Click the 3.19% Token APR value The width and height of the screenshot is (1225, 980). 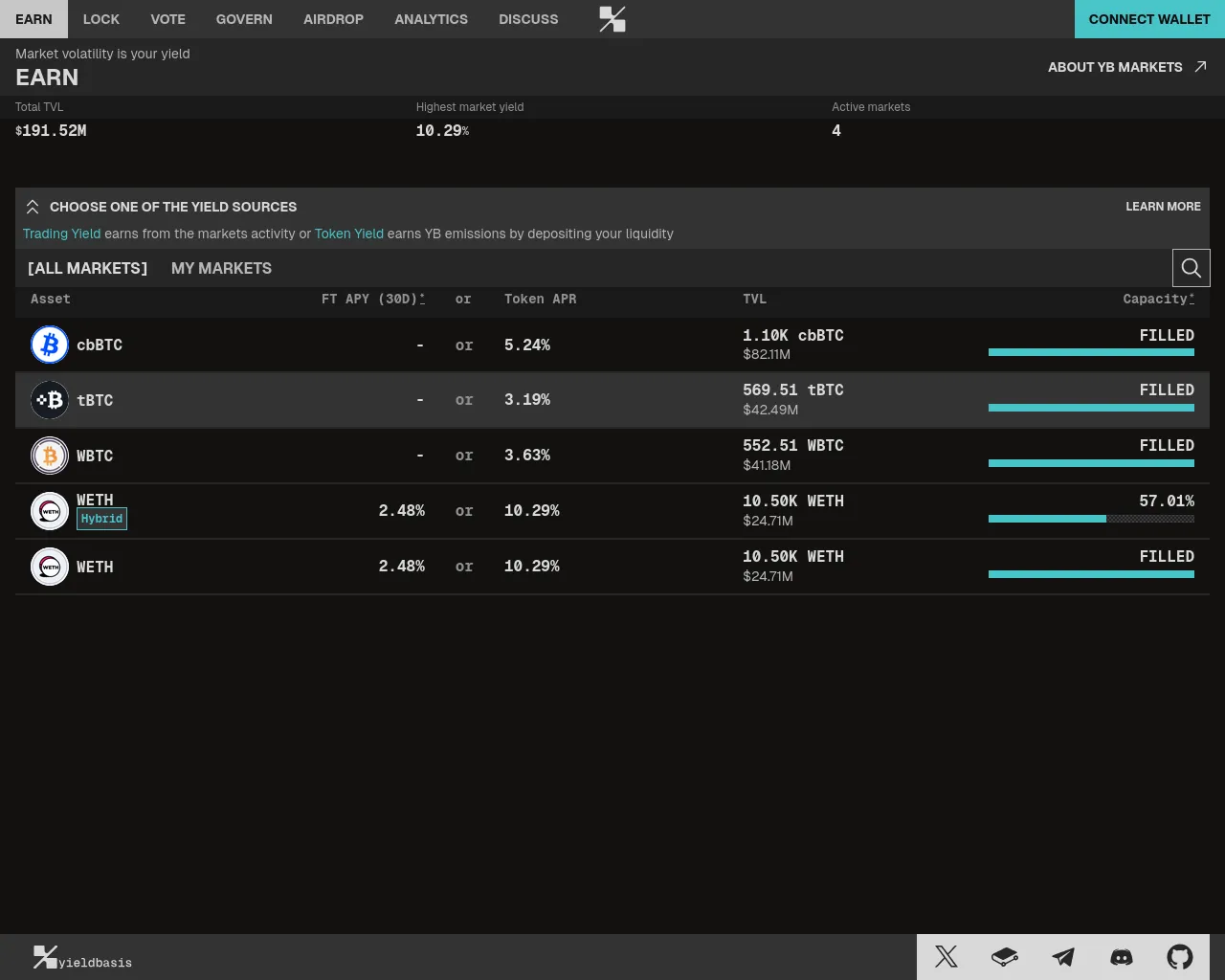coord(527,400)
